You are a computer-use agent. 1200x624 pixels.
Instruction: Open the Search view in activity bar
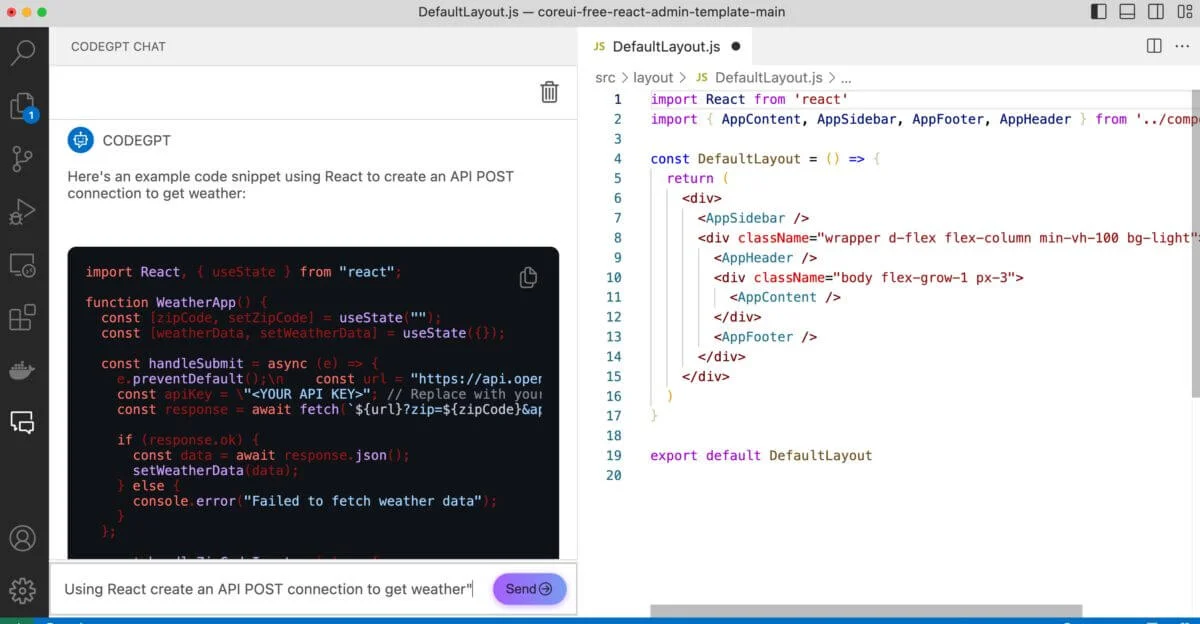point(23,52)
